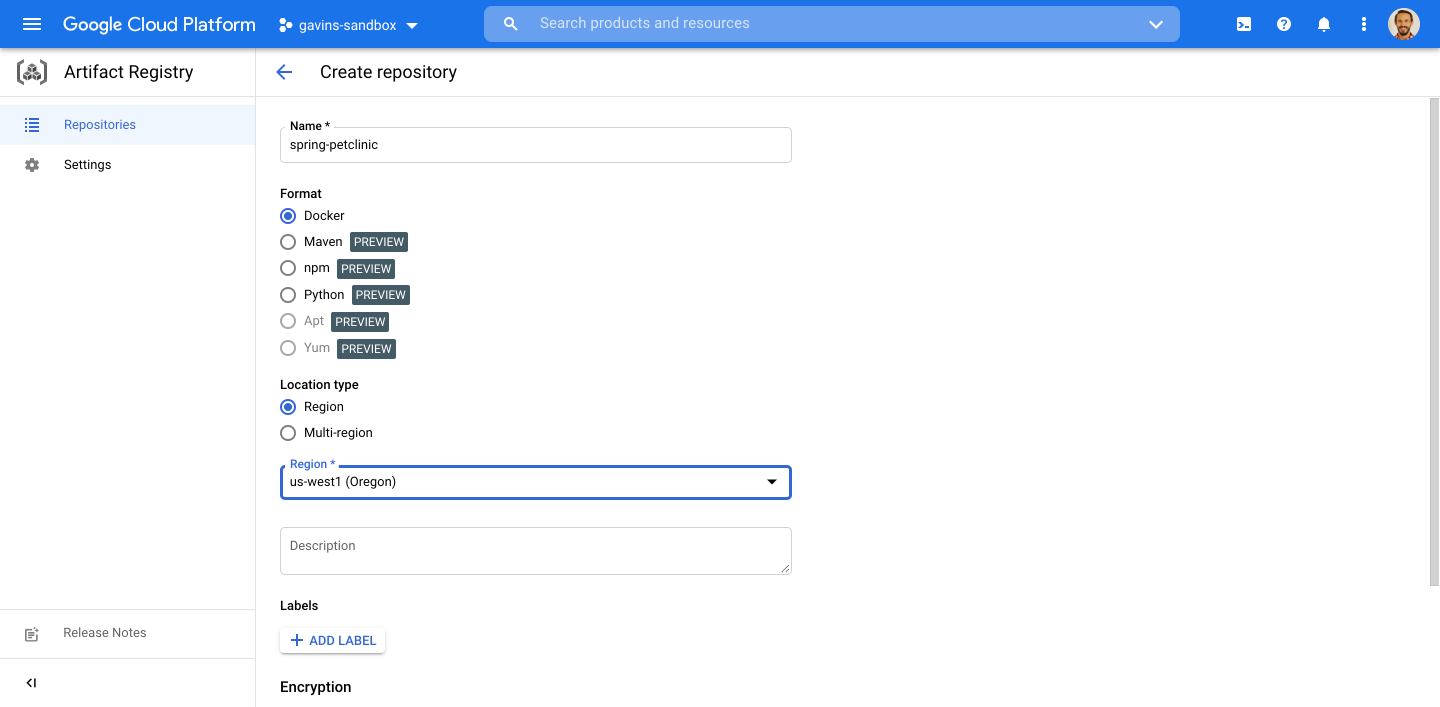Open the hamburger navigation menu
Viewport: 1440px width, 707px height.
click(32, 24)
